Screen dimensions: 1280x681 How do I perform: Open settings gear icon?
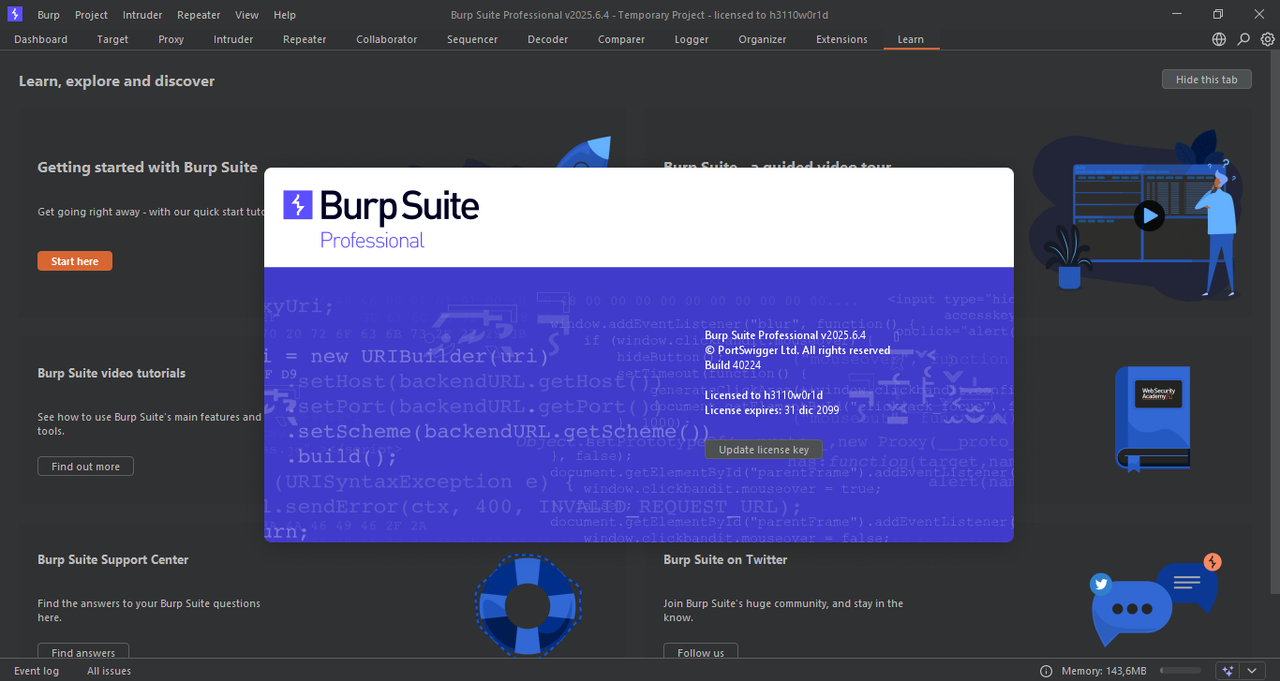(x=1267, y=39)
